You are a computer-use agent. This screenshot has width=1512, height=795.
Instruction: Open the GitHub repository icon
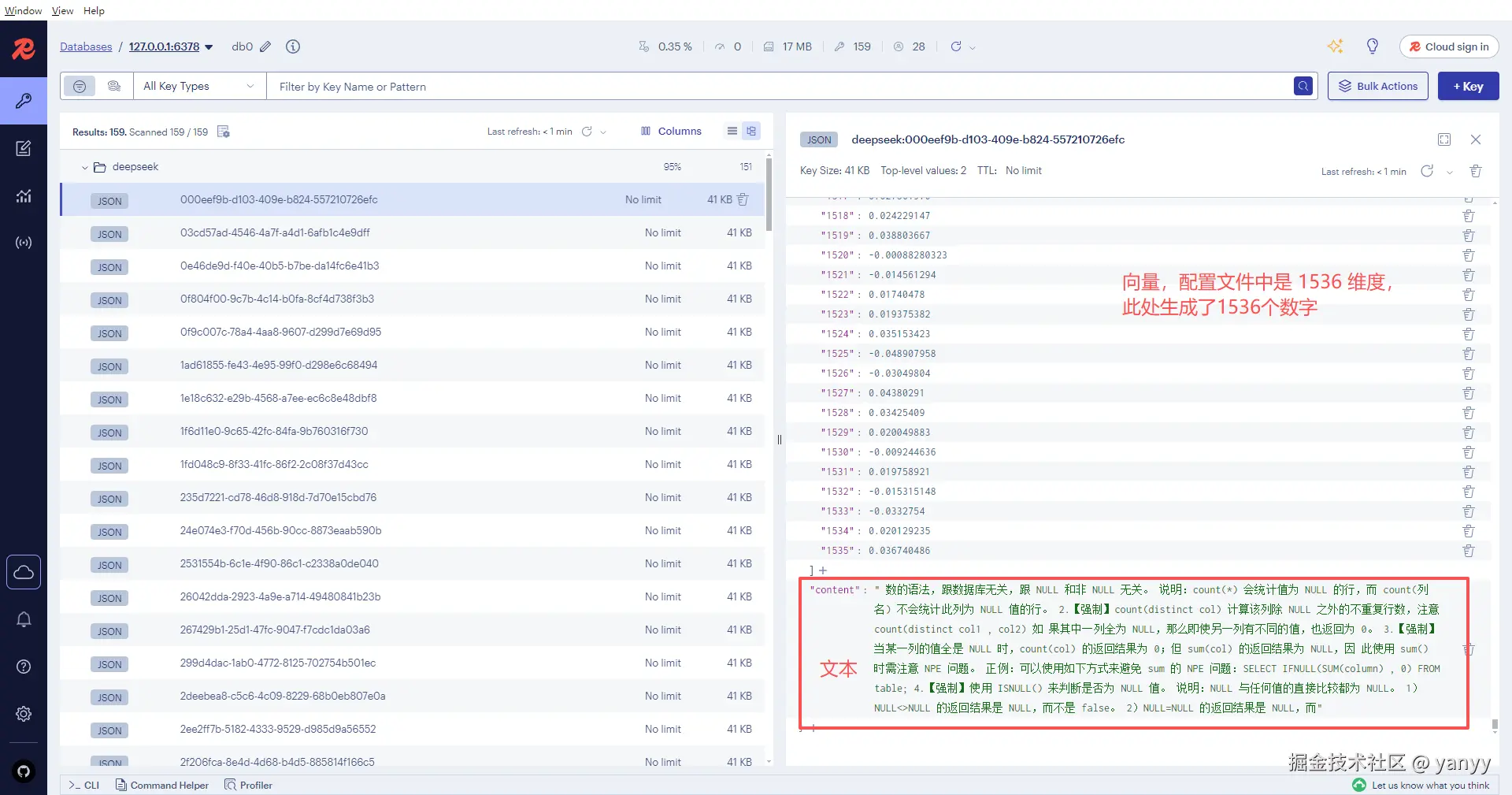[24, 771]
